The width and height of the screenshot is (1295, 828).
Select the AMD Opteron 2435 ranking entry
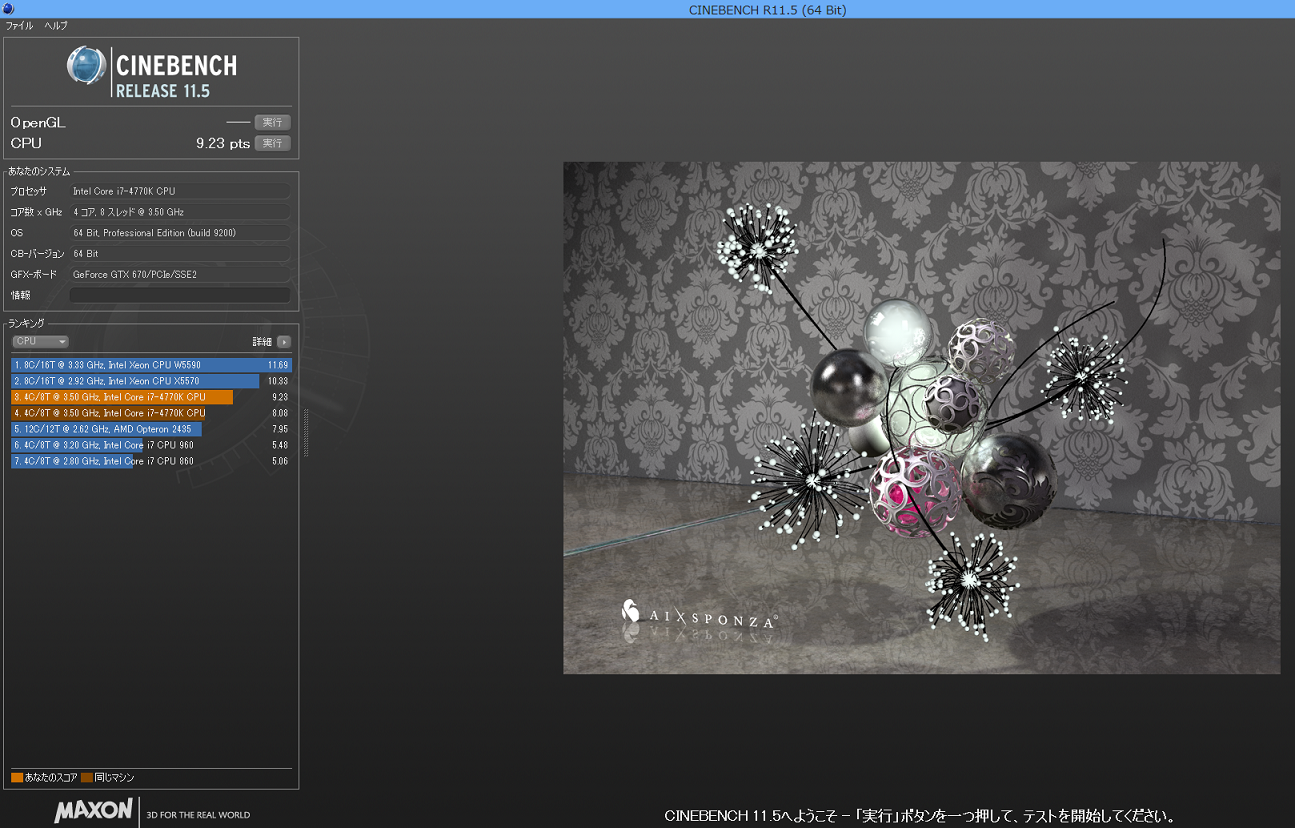coord(150,429)
